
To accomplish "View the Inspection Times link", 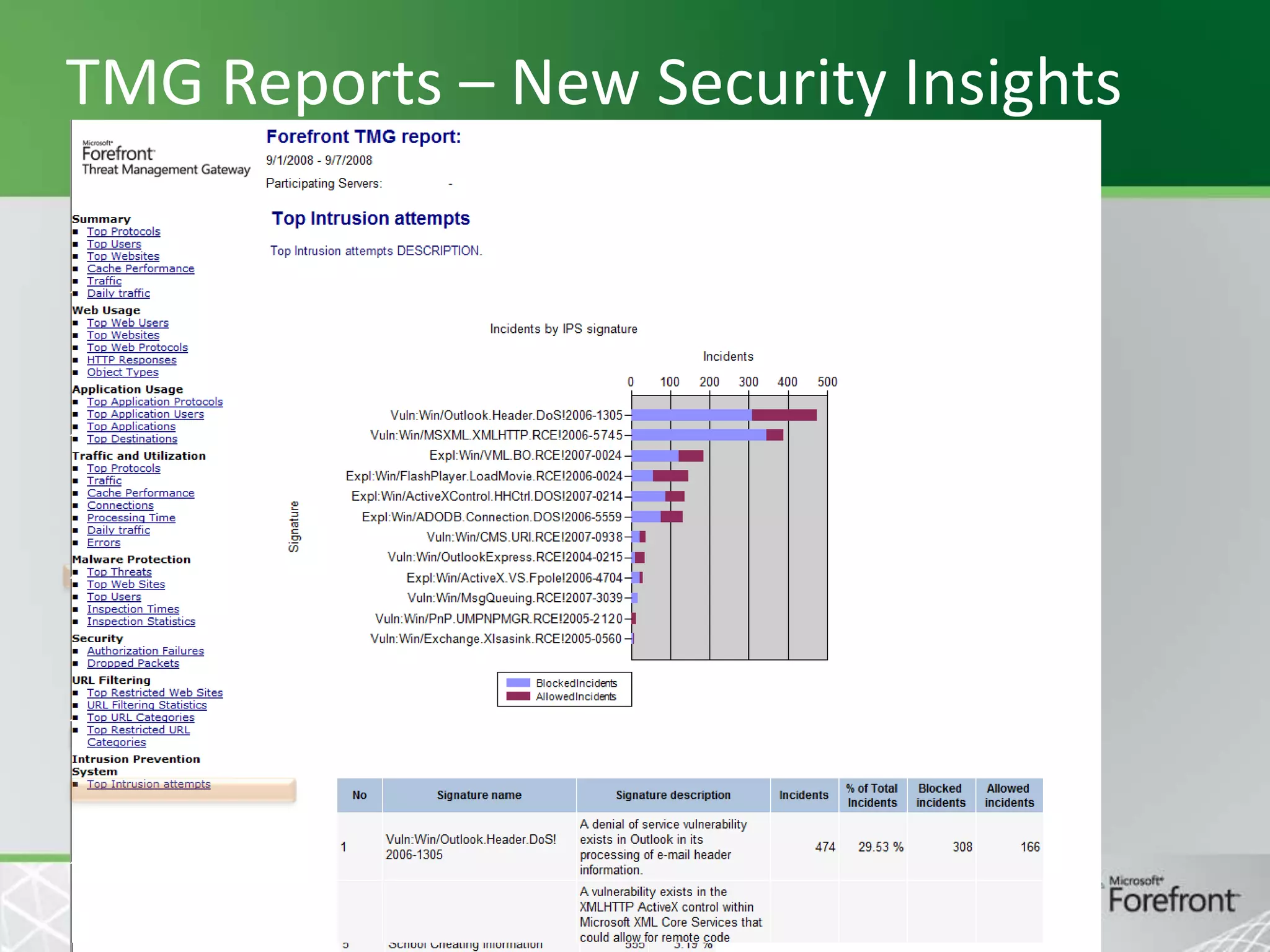I will tap(133, 609).
